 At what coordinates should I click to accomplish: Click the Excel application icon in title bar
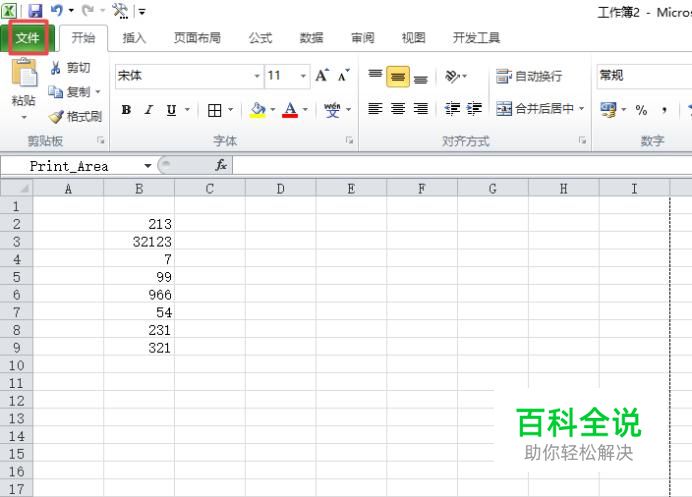click(9, 11)
